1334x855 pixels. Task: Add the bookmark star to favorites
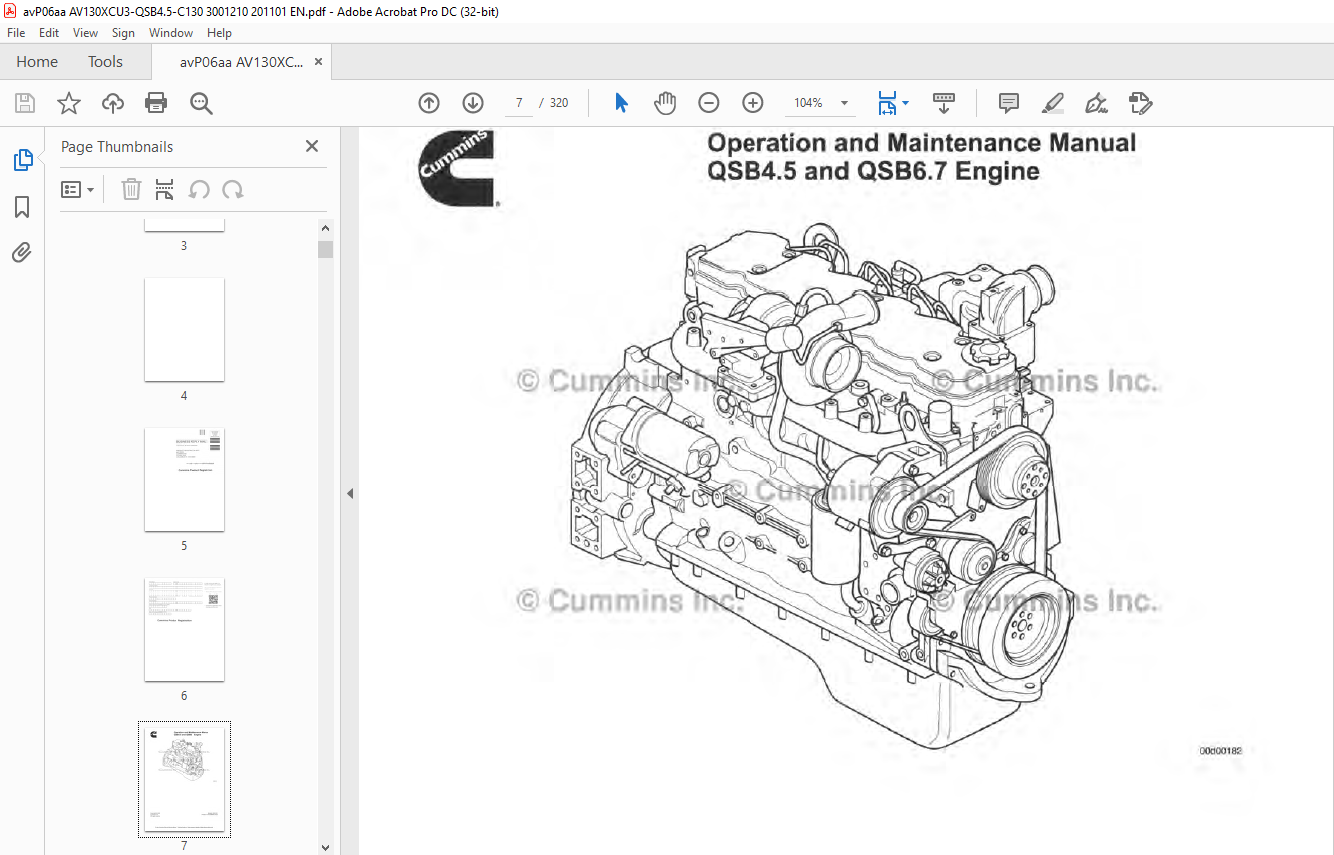tap(69, 103)
